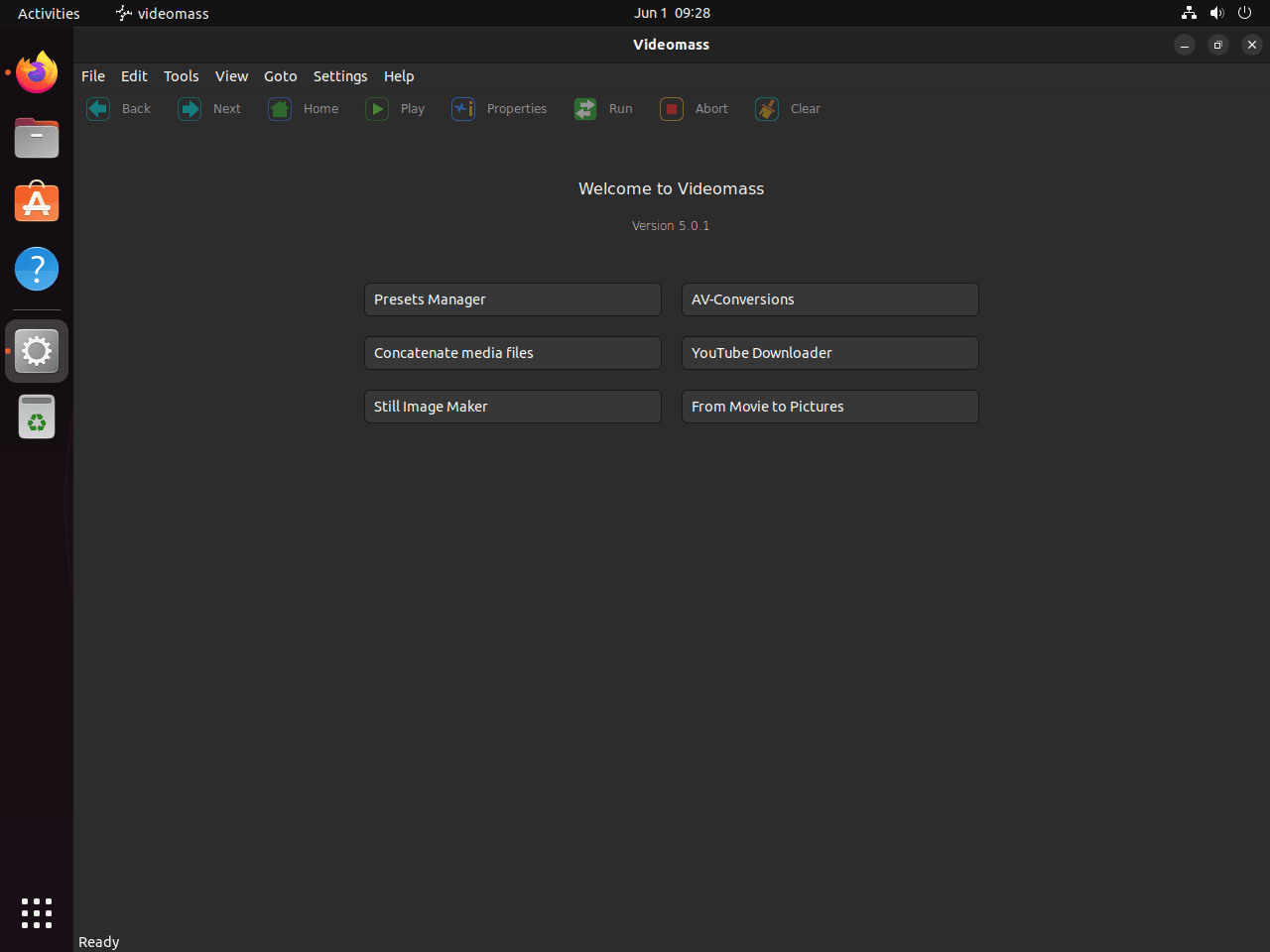Open Still Image Maker
The image size is (1270, 952).
point(513,407)
